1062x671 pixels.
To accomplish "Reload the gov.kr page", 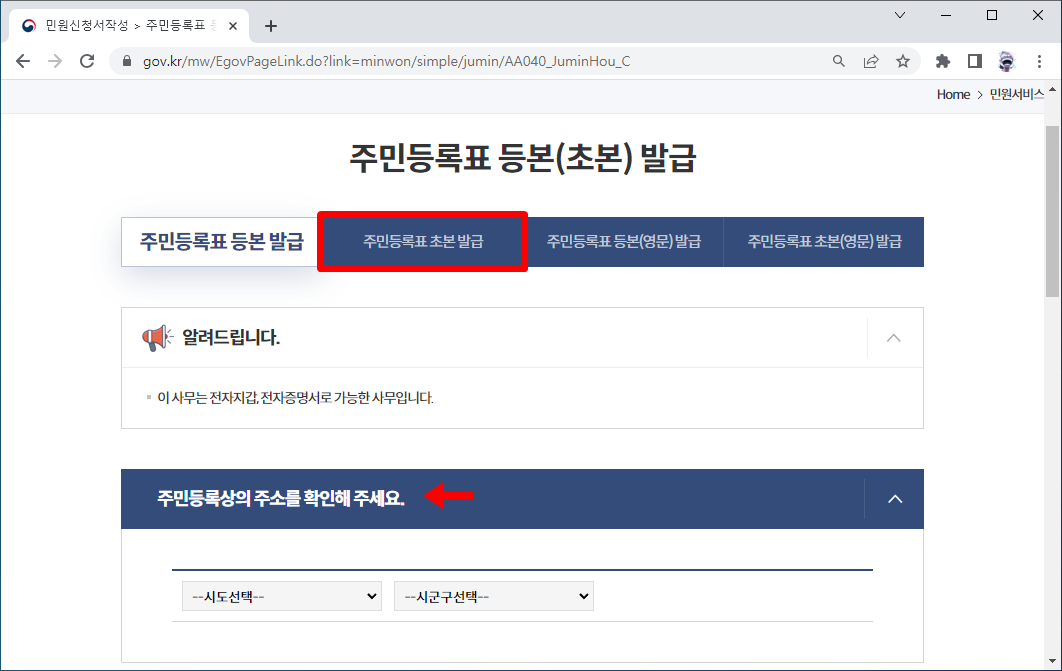I will click(87, 62).
